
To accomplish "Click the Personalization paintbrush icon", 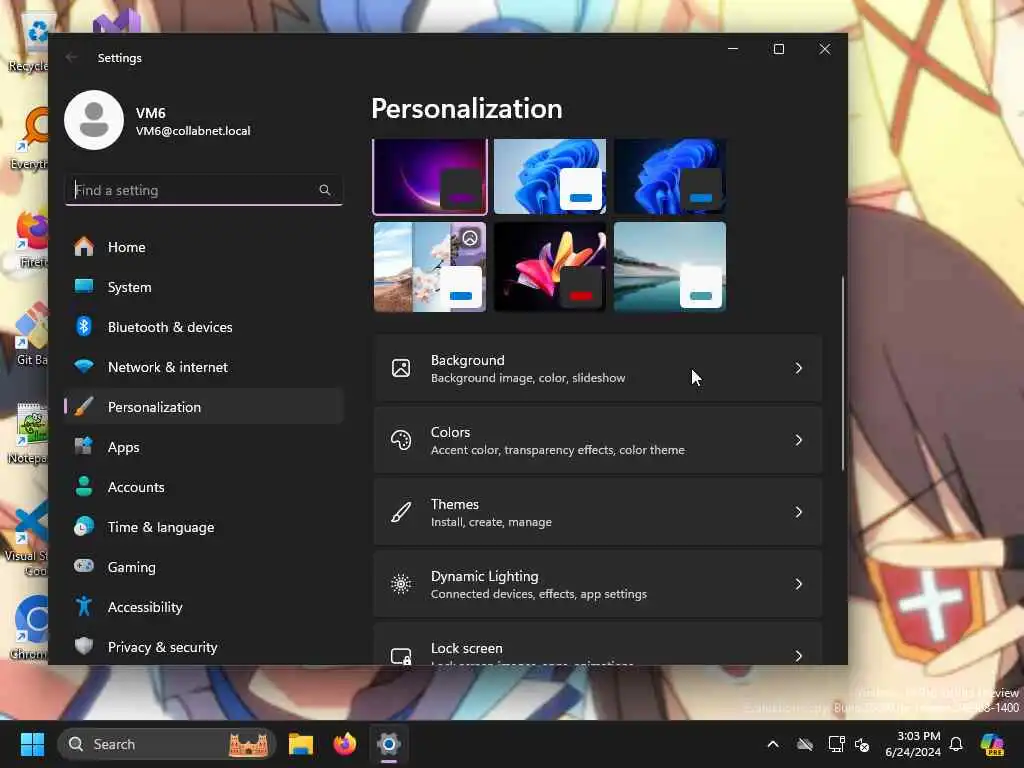I will click(84, 406).
